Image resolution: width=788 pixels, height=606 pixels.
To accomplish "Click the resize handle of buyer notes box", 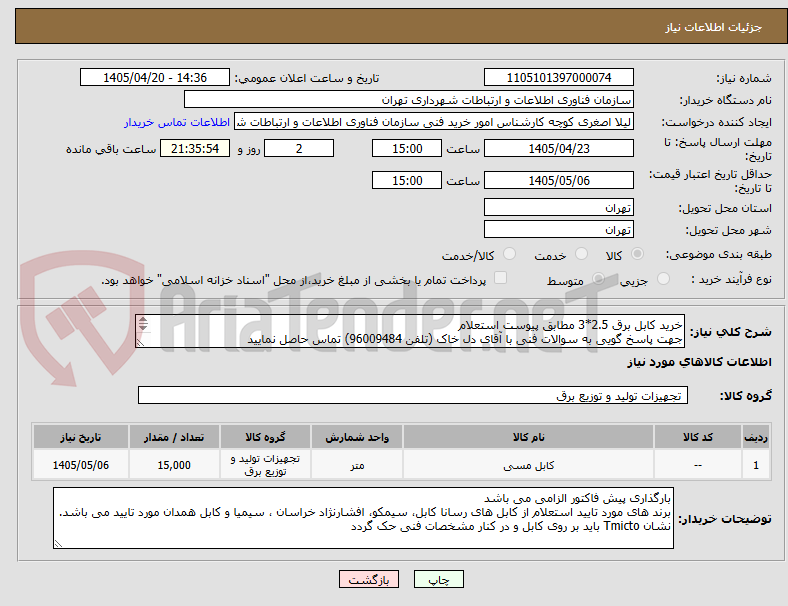I will coord(58,544).
